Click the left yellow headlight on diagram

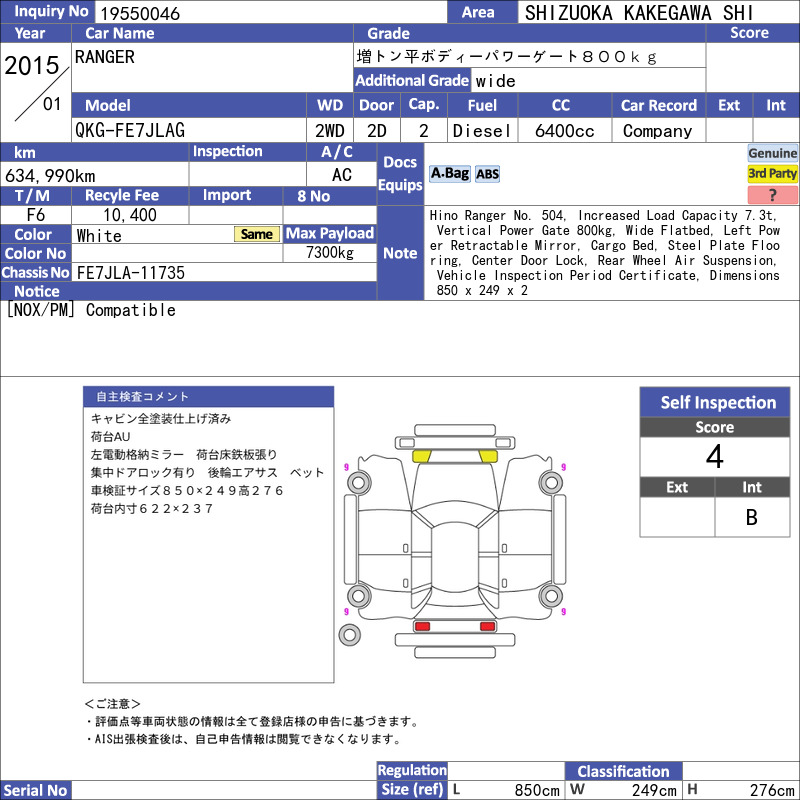421,456
